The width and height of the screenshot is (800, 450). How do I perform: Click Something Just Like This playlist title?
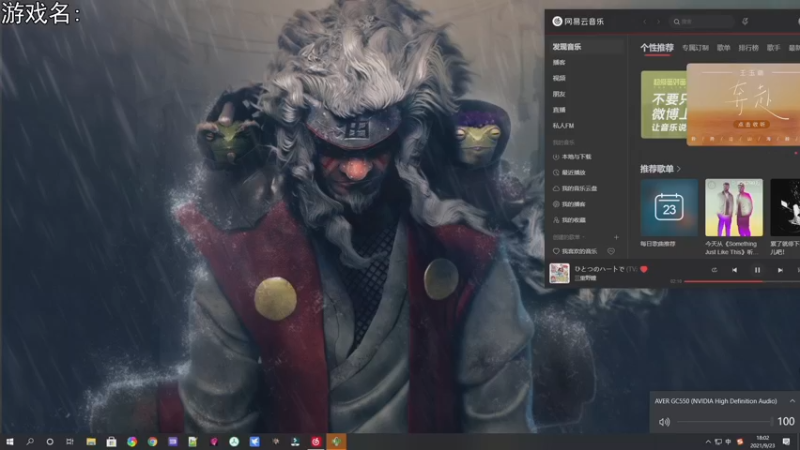click(731, 248)
